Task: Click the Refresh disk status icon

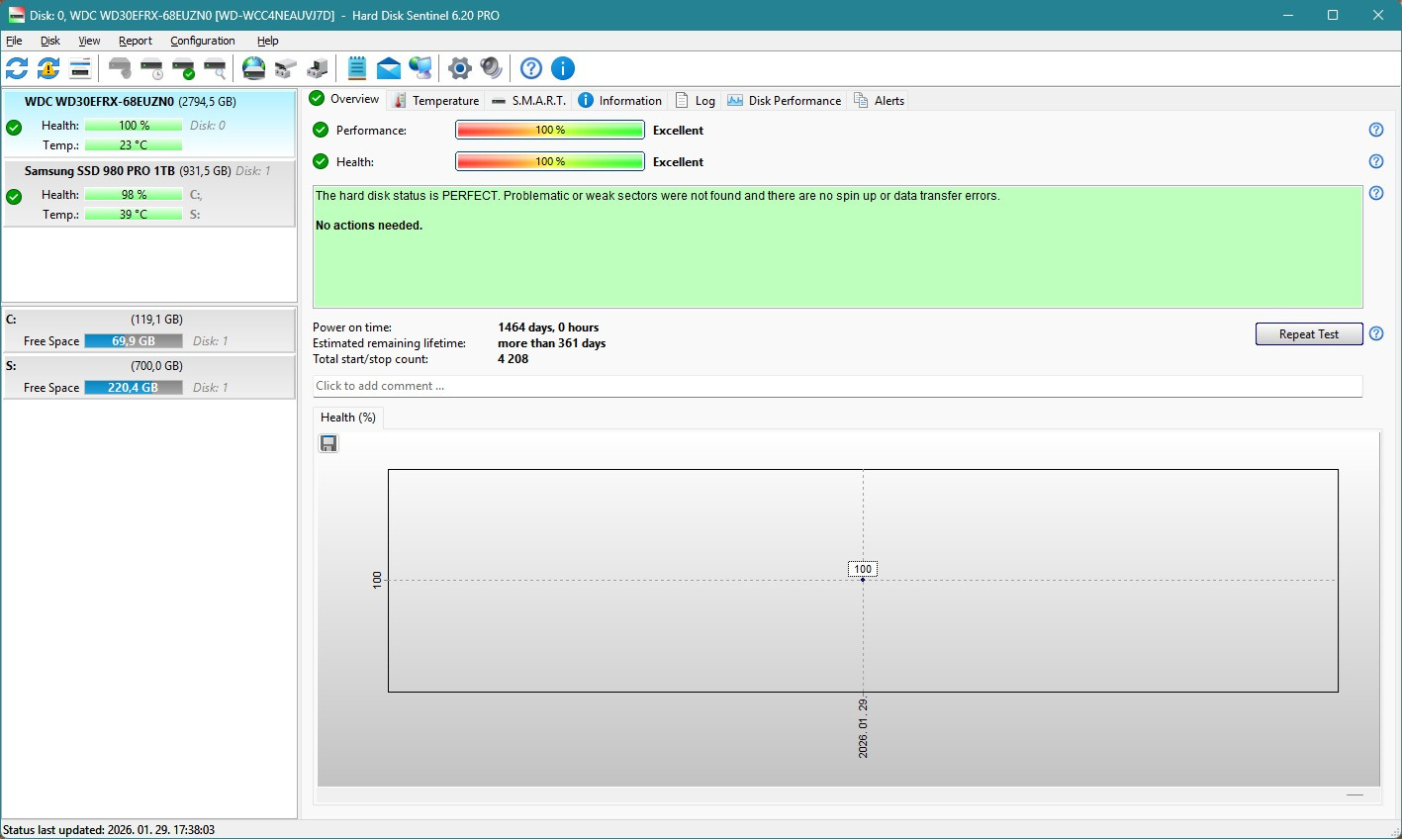Action: [17, 68]
